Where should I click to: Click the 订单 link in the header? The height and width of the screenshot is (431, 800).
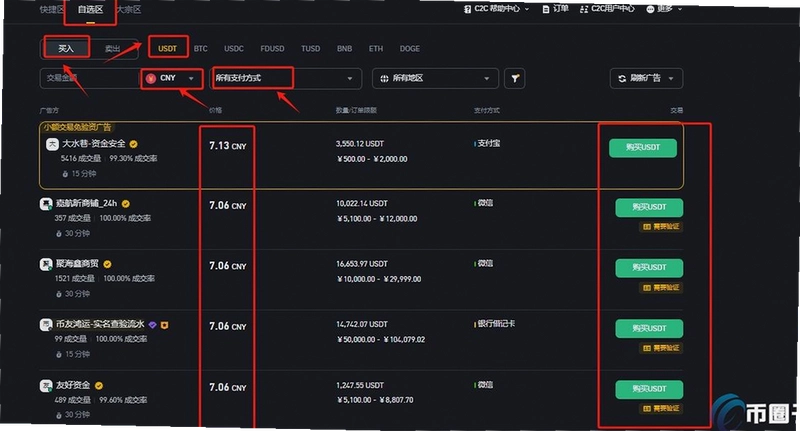560,9
